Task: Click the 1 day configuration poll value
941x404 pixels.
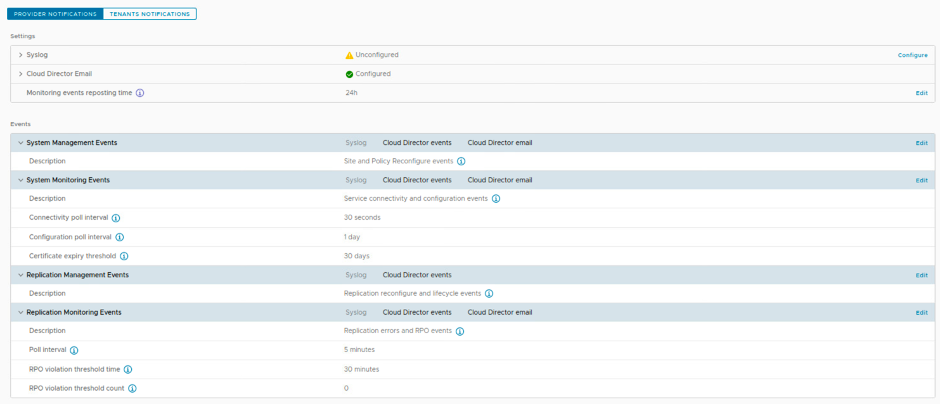Action: pos(352,237)
